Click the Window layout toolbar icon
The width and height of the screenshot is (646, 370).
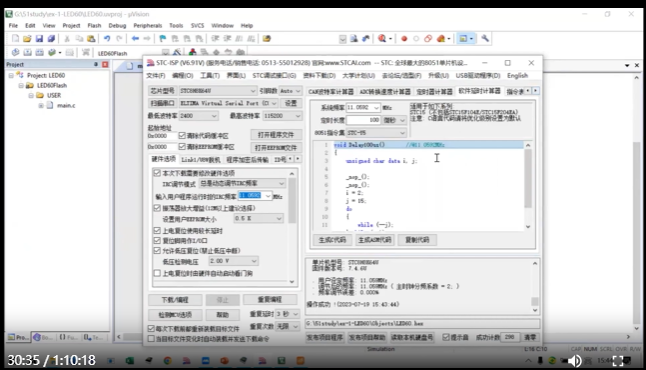(463, 39)
